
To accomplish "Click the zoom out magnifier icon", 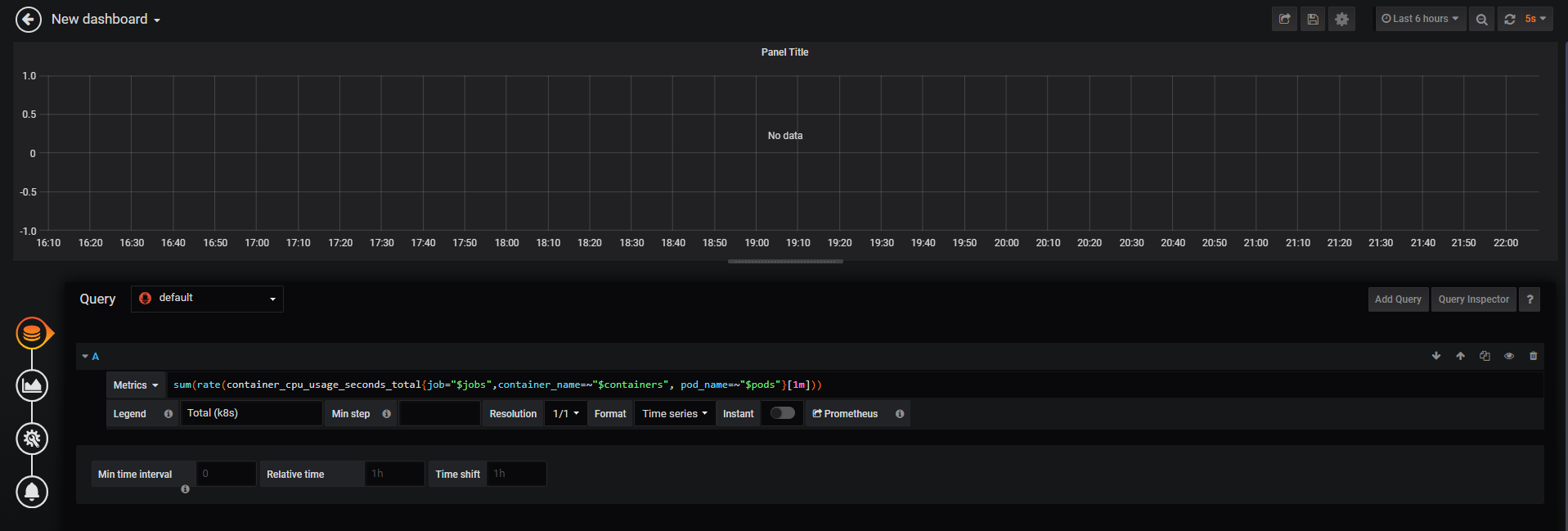I will coord(1481,19).
